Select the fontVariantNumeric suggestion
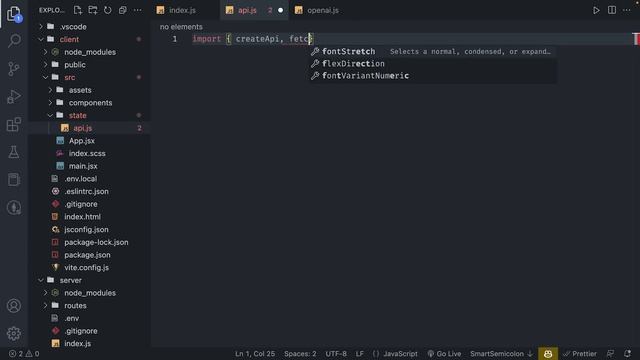This screenshot has height=360, width=640. (x=433, y=76)
